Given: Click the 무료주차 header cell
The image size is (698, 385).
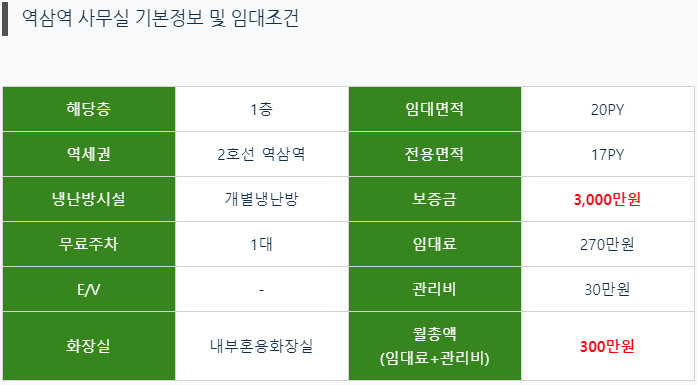Looking at the screenshot, I should point(89,244).
